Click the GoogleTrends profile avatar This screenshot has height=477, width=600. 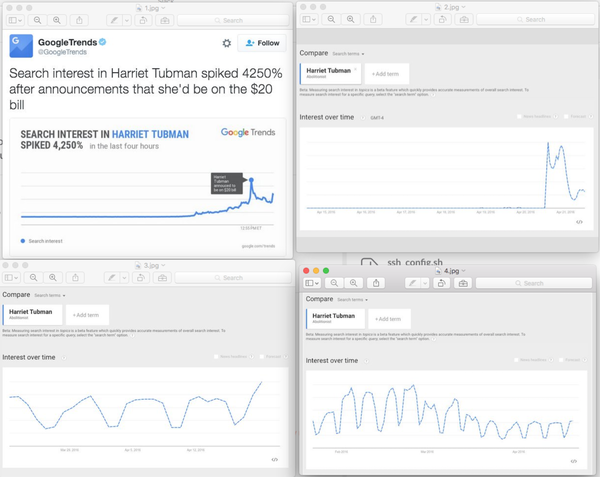pyautogui.click(x=21, y=46)
